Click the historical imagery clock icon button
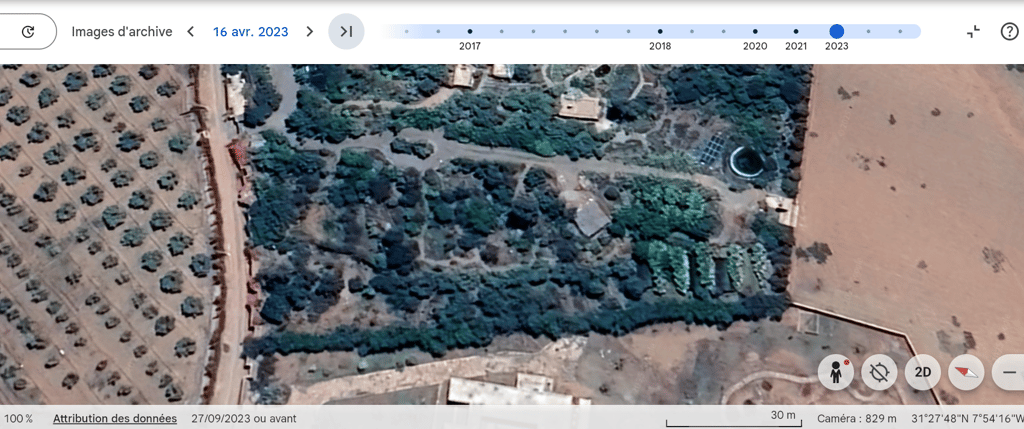This screenshot has height=429, width=1024. [27, 31]
